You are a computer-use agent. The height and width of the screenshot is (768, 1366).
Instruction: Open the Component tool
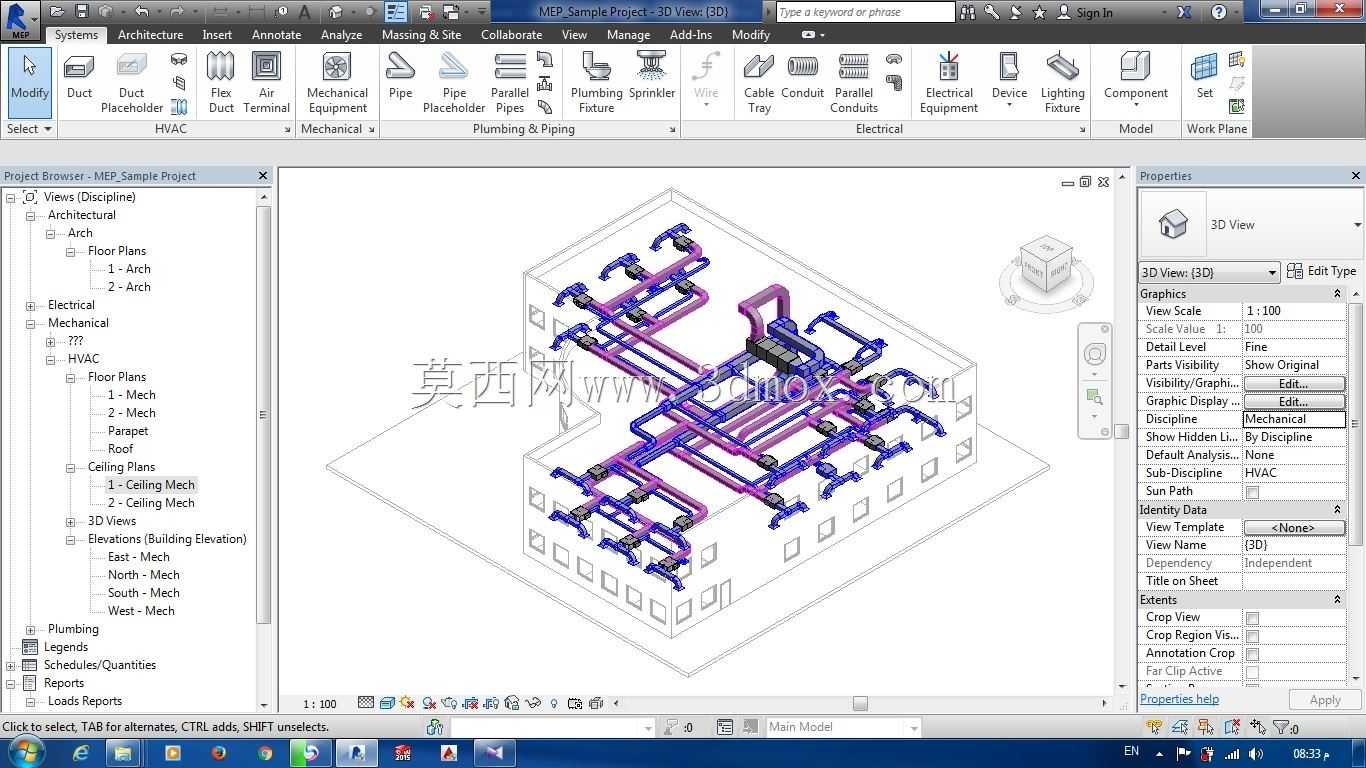[x=1135, y=78]
